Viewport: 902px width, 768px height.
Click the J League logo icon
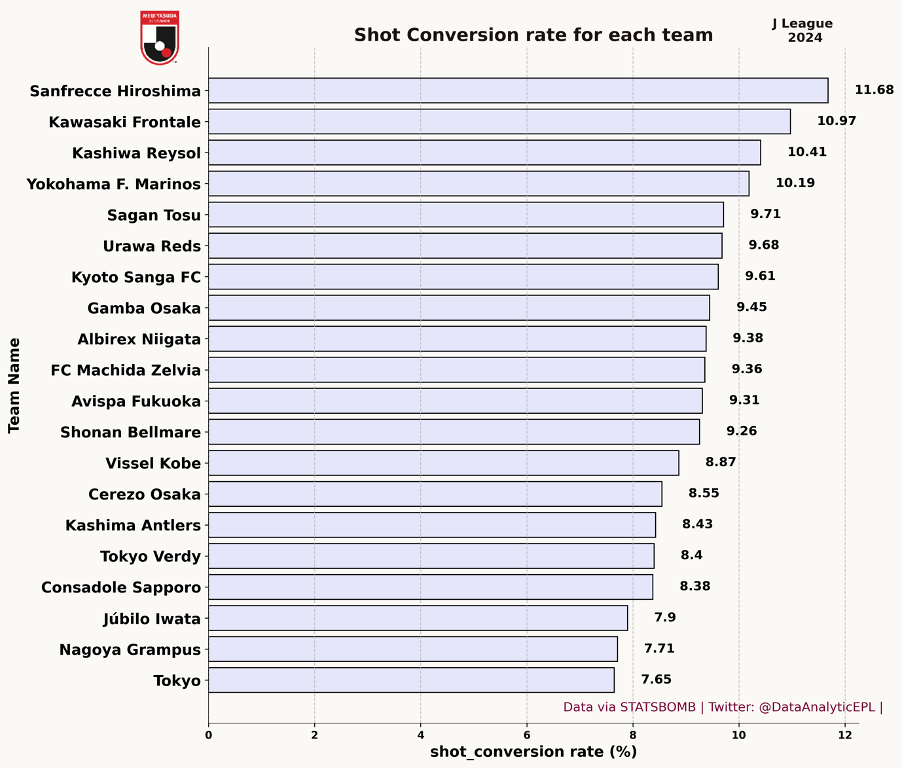(x=160, y=38)
